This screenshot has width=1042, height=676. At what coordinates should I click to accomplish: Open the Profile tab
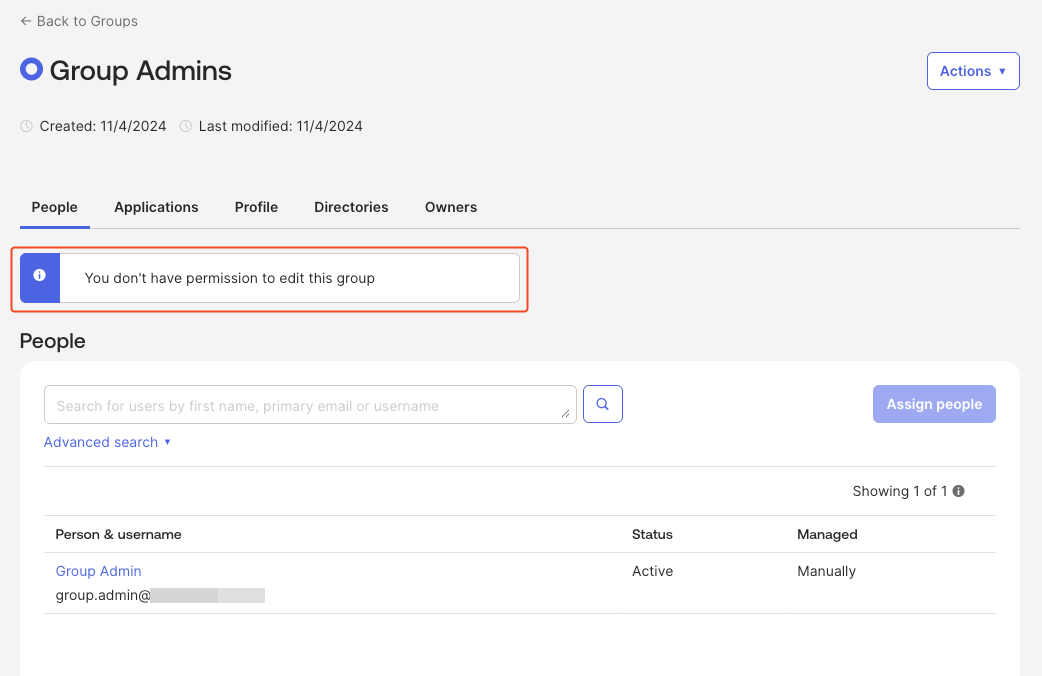coord(256,207)
